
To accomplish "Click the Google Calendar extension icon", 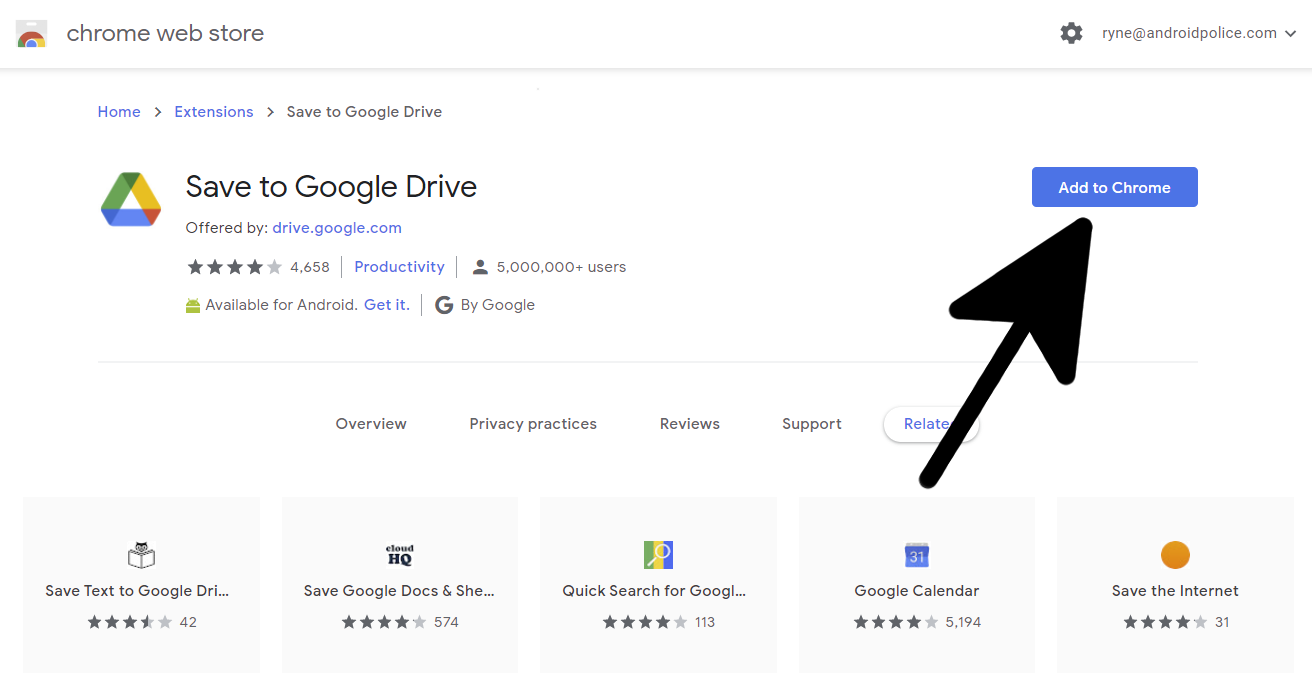I will click(x=916, y=555).
